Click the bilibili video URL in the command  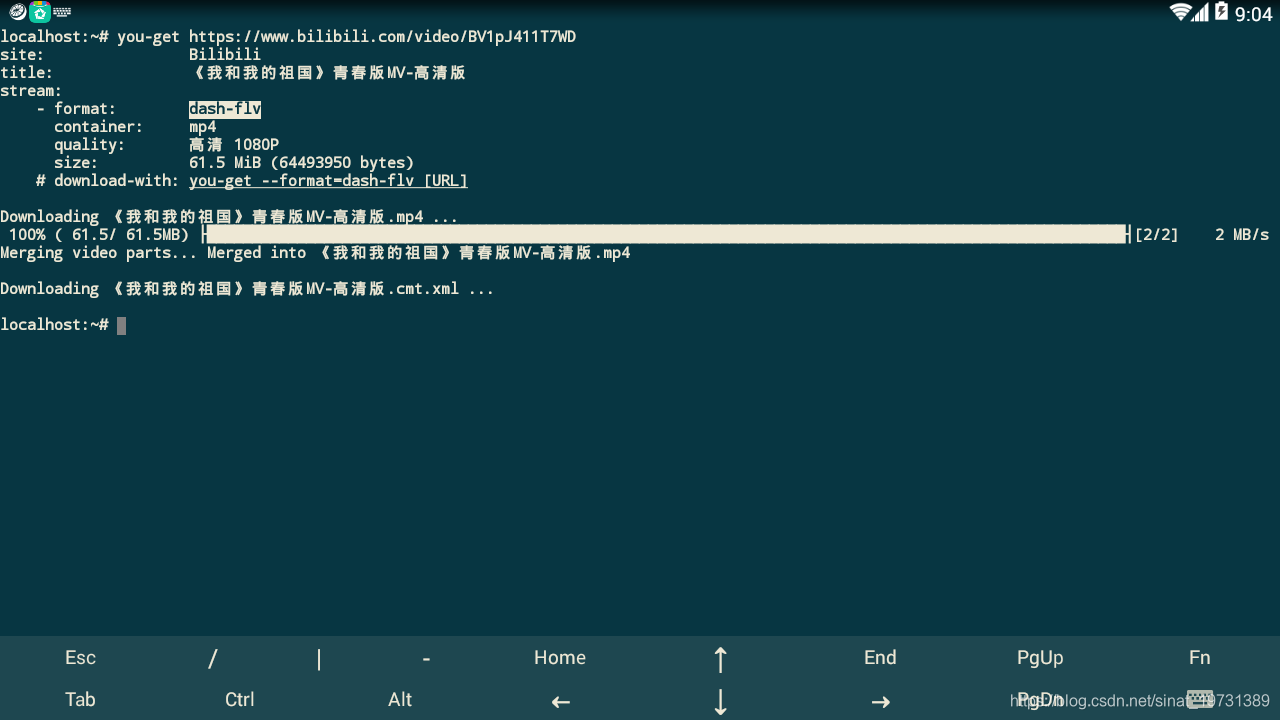(x=382, y=37)
